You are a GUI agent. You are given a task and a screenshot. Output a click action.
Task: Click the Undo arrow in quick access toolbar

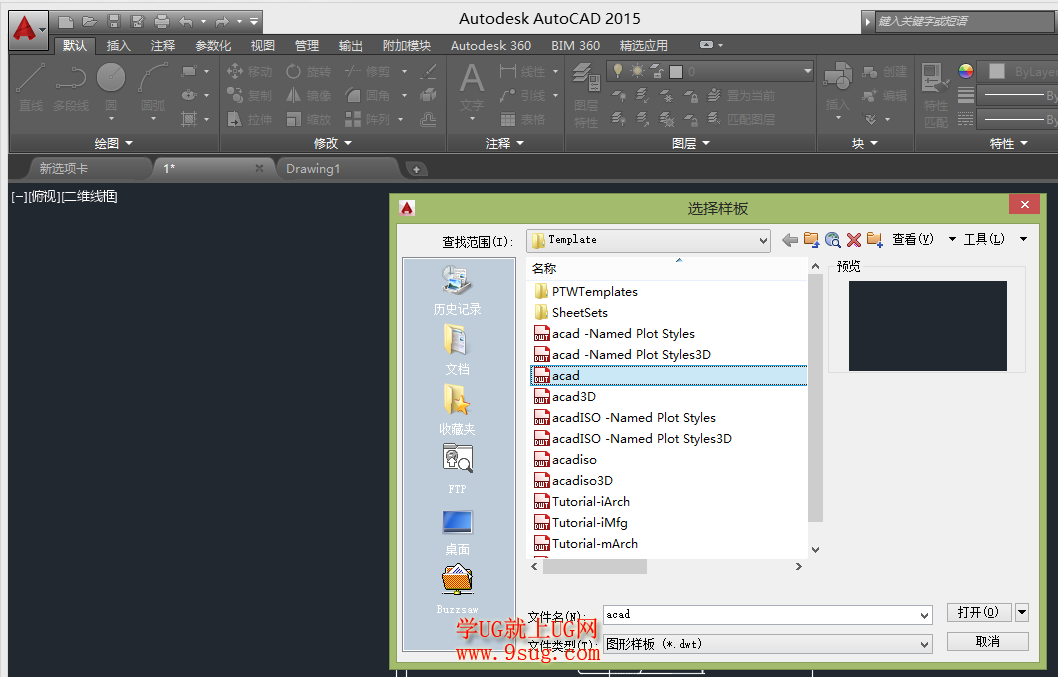click(186, 22)
